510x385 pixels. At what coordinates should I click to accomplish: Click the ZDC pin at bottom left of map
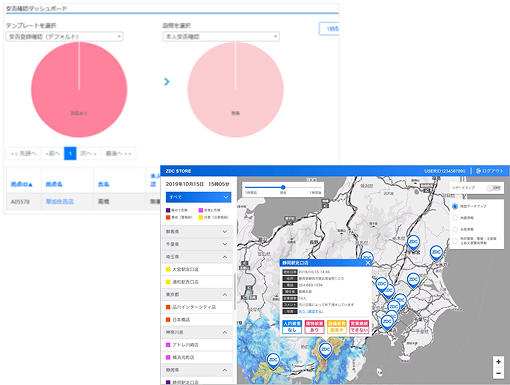(273, 360)
